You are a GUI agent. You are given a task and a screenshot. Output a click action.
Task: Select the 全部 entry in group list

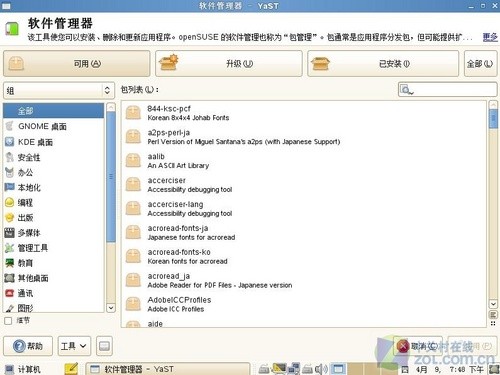53,111
